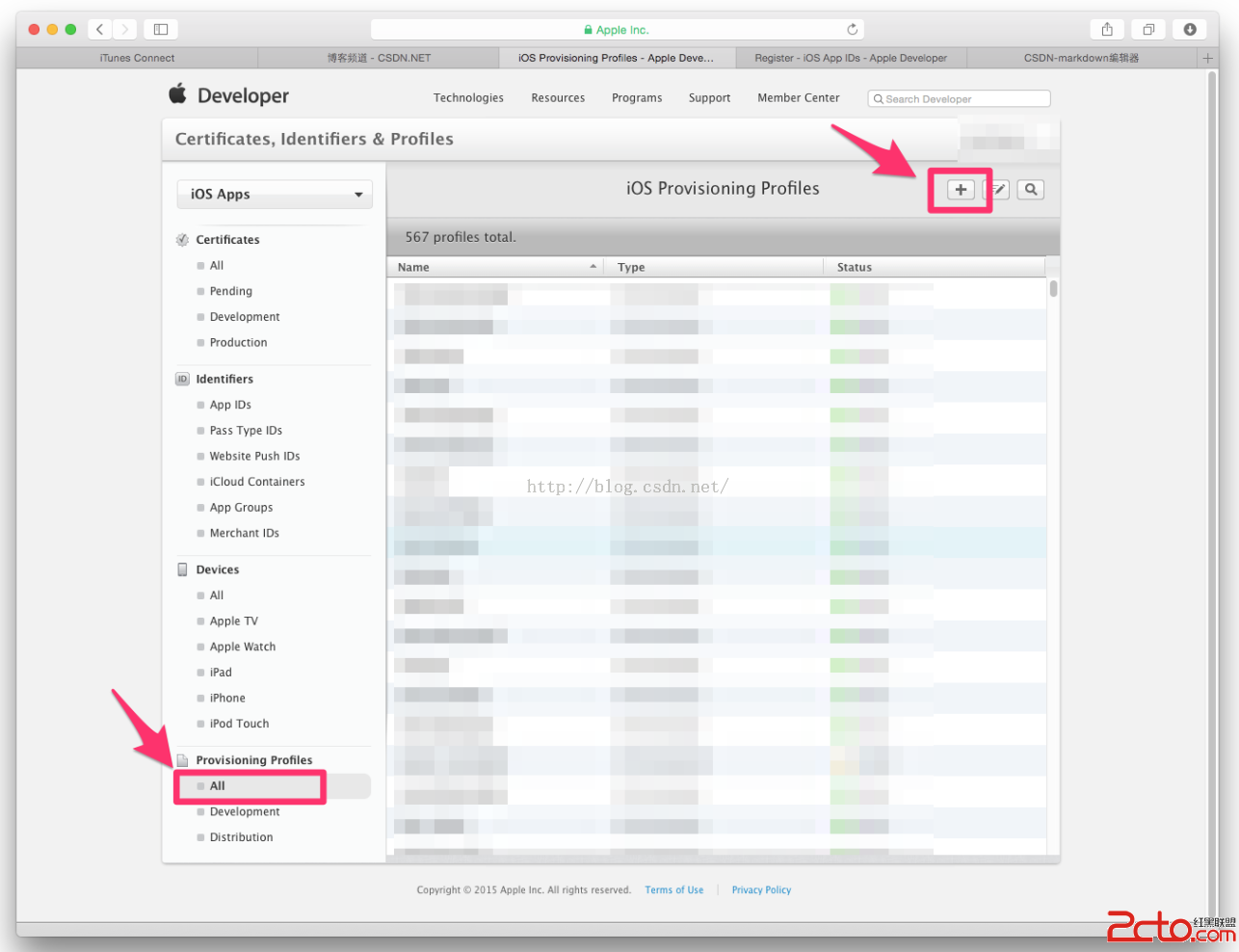Show iPod Touch devices
This screenshot has width=1239, height=952.
point(239,724)
